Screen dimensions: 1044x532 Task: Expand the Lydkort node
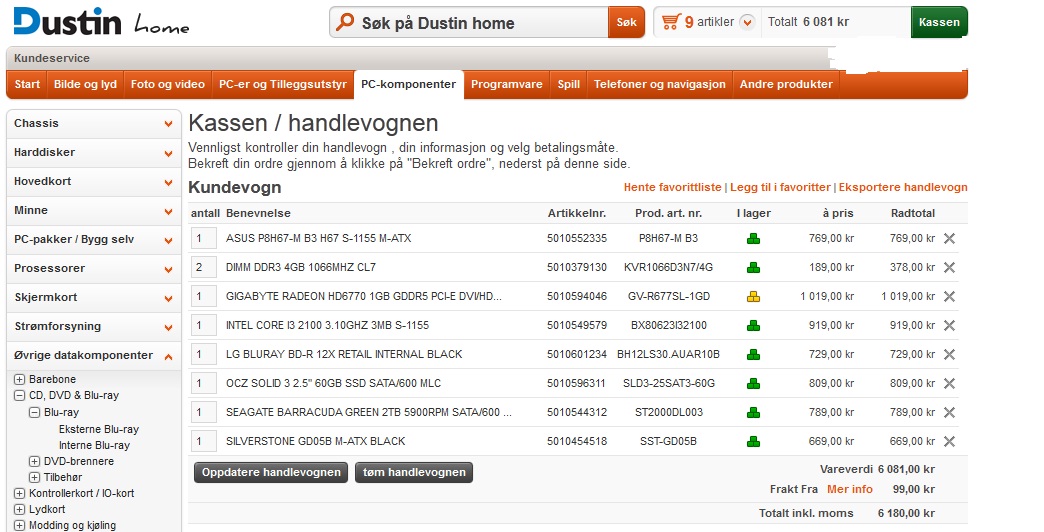click(20, 509)
